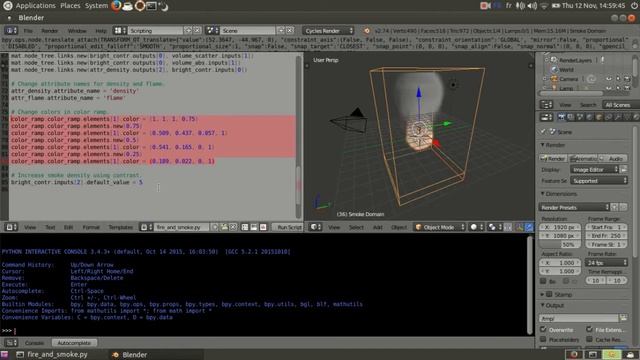Open the Render Presets dropdown
This screenshot has width=640, height=360.
[574, 207]
